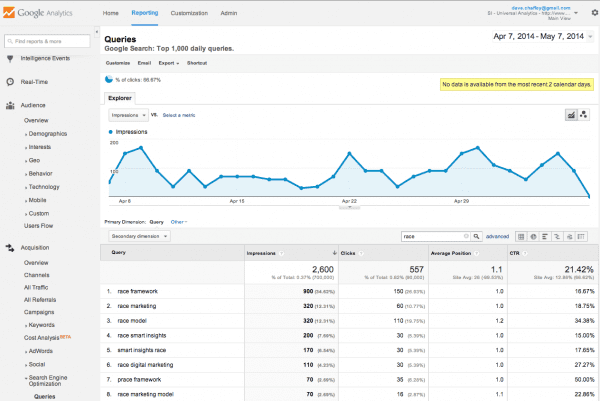Sort by the Clicks column header

tap(348, 253)
